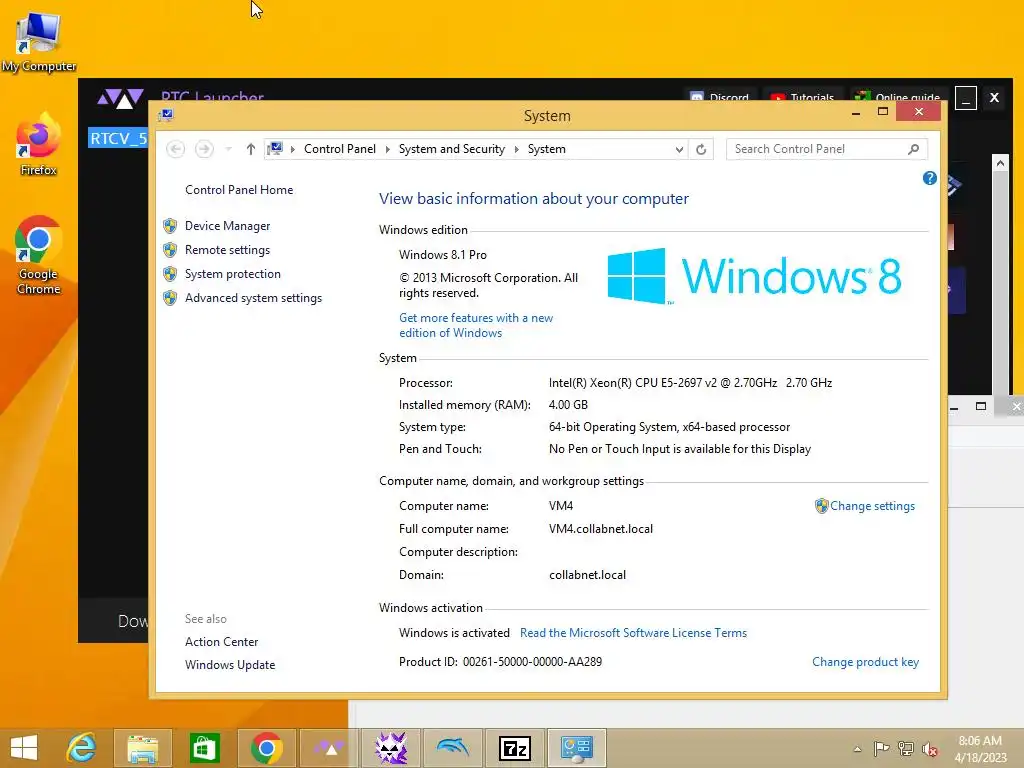Click Tutorials button in RTC Launcher
Image resolution: width=1024 pixels, height=768 pixels.
tap(803, 97)
